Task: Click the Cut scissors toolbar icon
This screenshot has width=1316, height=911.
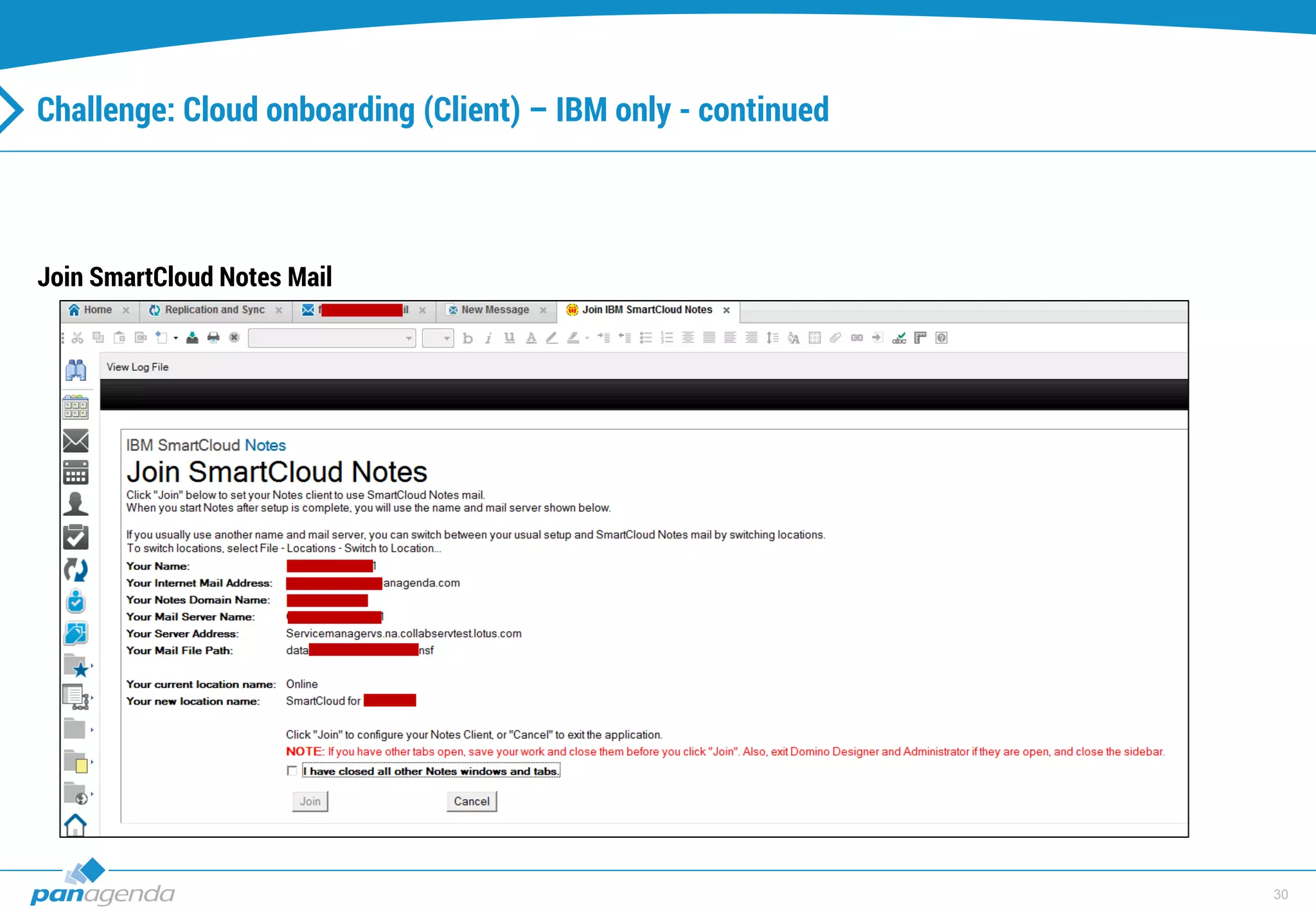Action: coord(78,338)
